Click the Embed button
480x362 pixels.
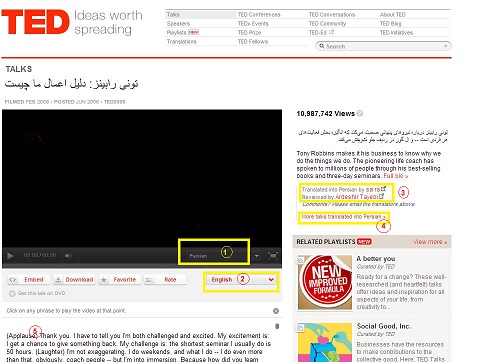29,280
